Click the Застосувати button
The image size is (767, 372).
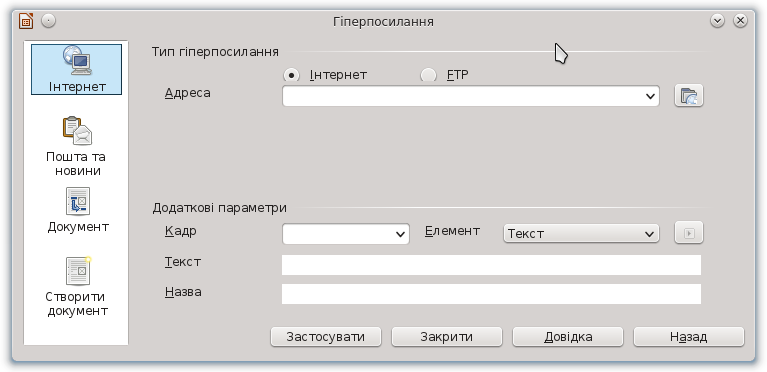[x=326, y=337]
